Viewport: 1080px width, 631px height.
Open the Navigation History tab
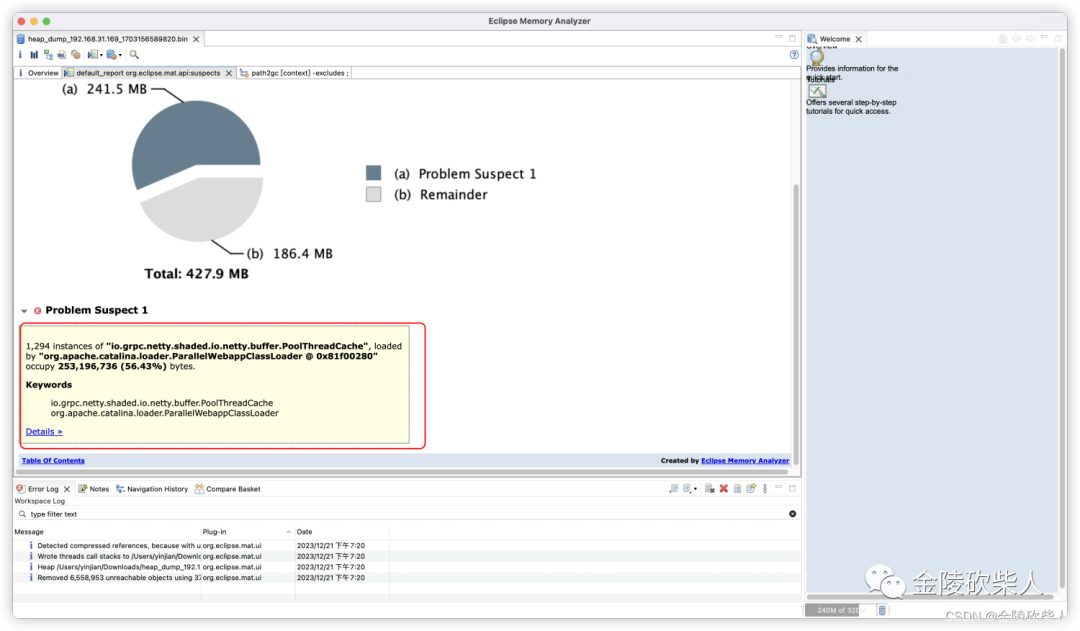coord(152,489)
